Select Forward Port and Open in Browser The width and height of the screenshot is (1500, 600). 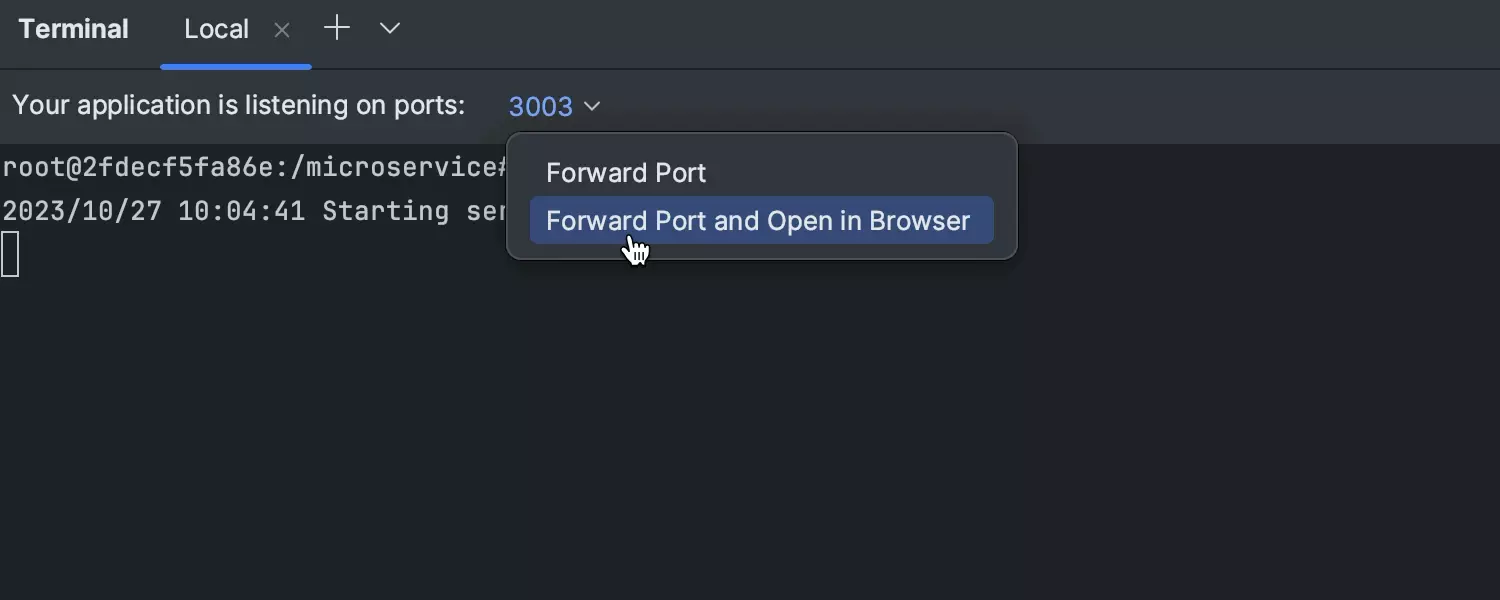click(760, 221)
